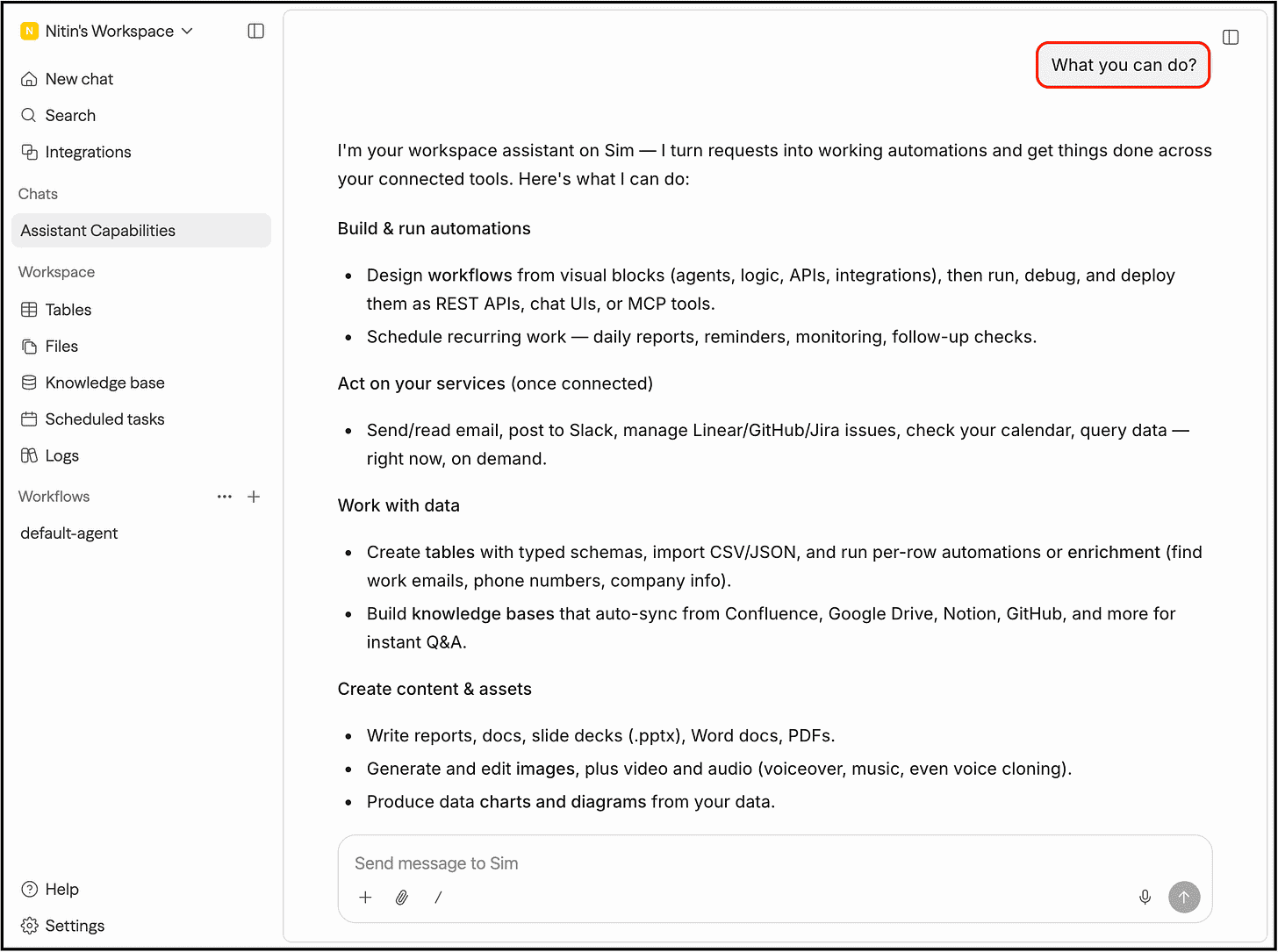The image size is (1278, 952).
Task: Click the slash command icon
Action: point(438,897)
